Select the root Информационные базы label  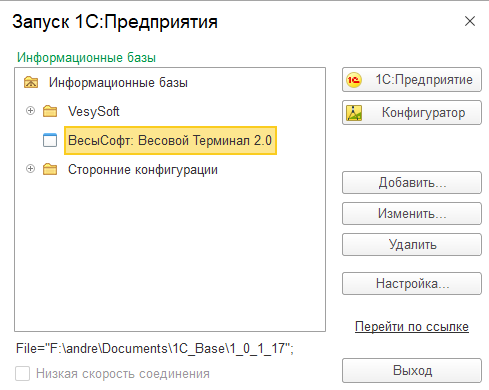point(118,82)
